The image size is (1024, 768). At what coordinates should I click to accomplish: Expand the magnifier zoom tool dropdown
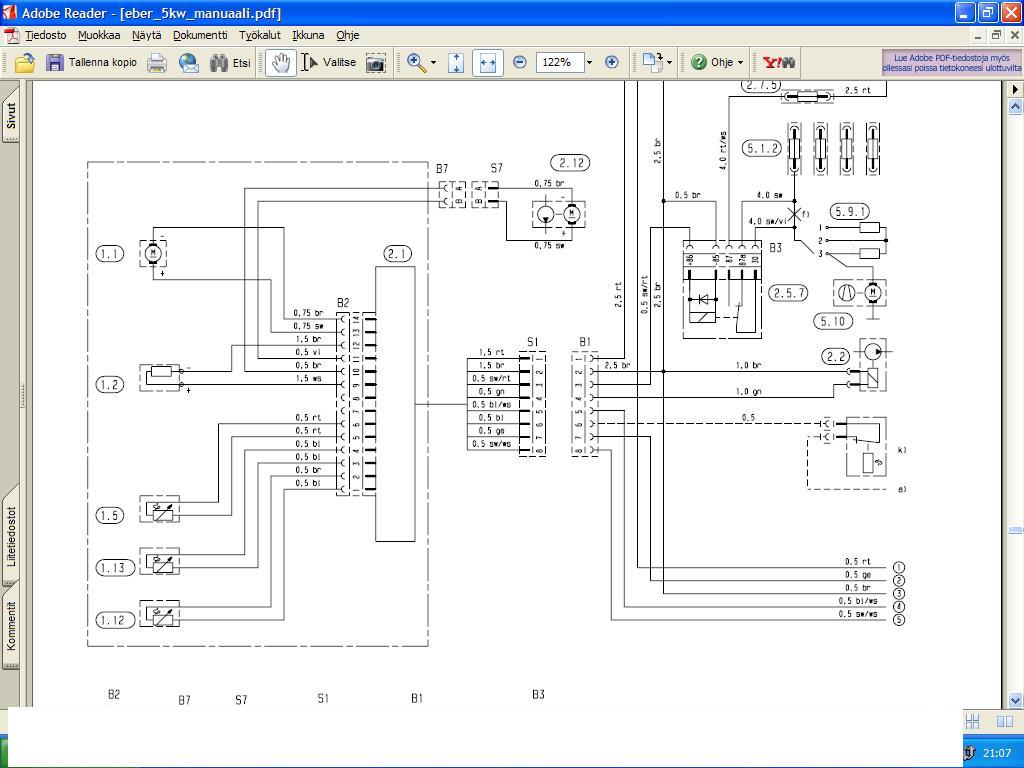pos(433,62)
